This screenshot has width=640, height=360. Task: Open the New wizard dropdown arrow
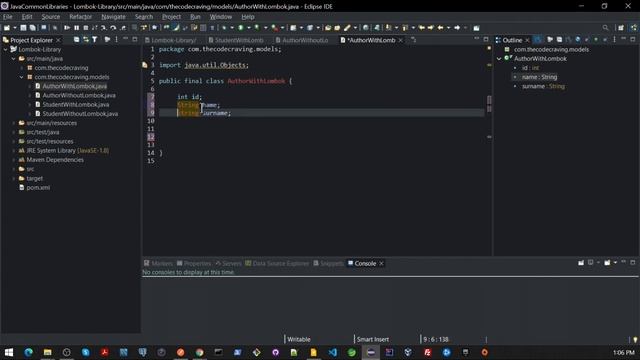click(15, 28)
